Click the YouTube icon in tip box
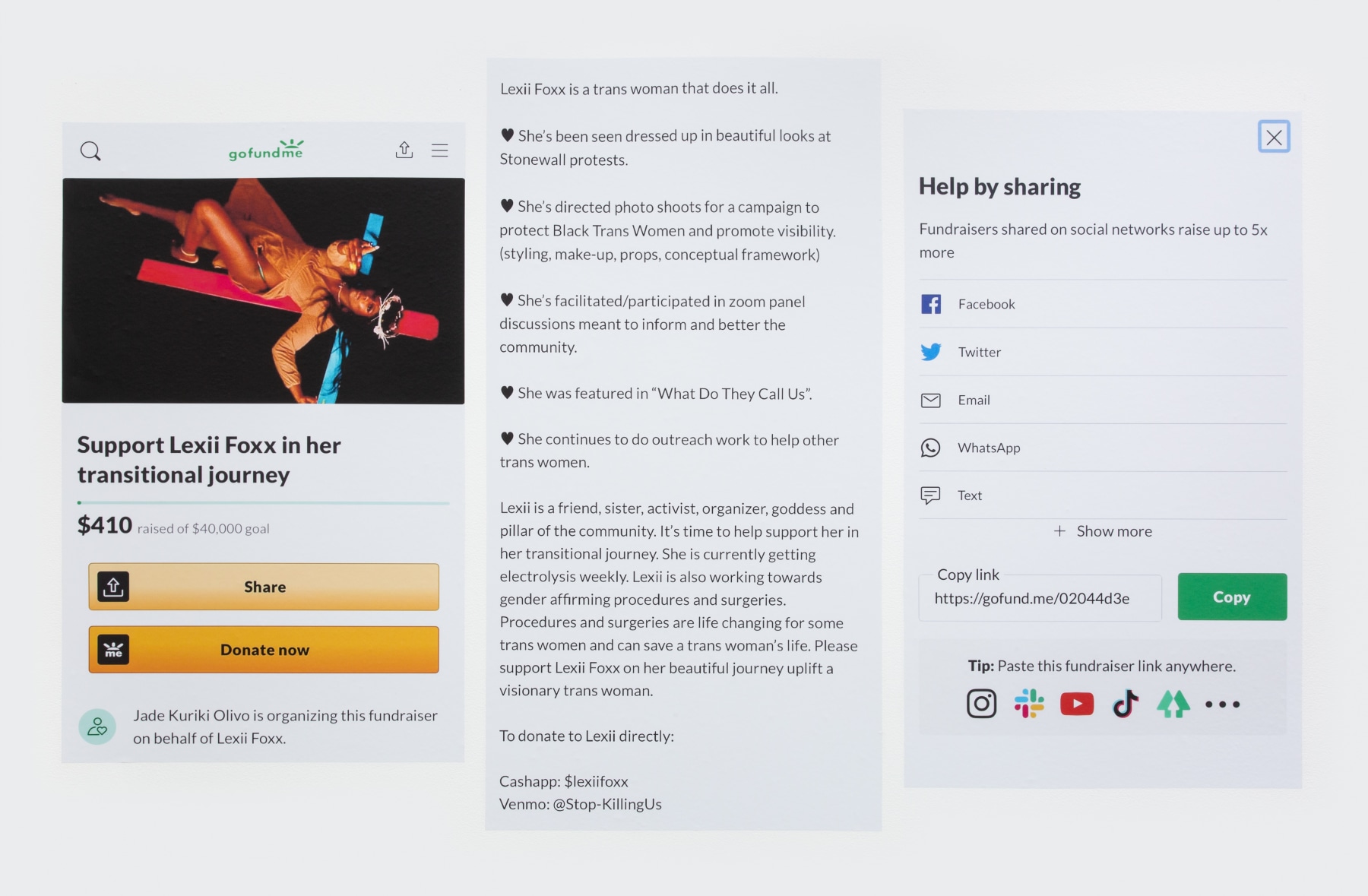1368x896 pixels. point(1077,704)
